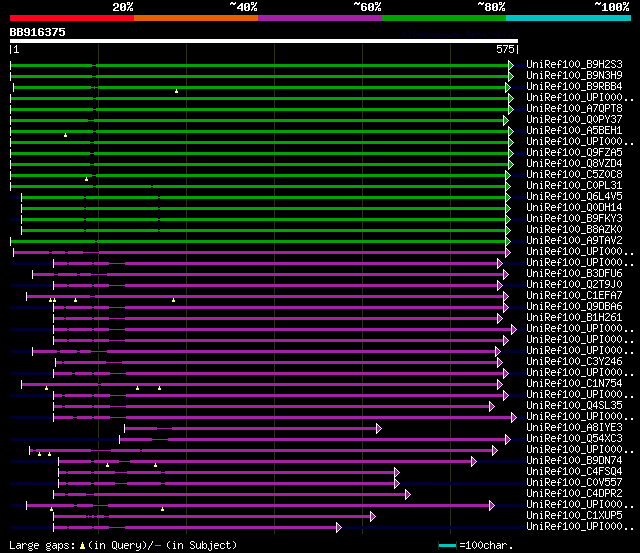640x553 pixels.
Task: Select the white BB916375 query sequence bar
Action: (264, 41)
